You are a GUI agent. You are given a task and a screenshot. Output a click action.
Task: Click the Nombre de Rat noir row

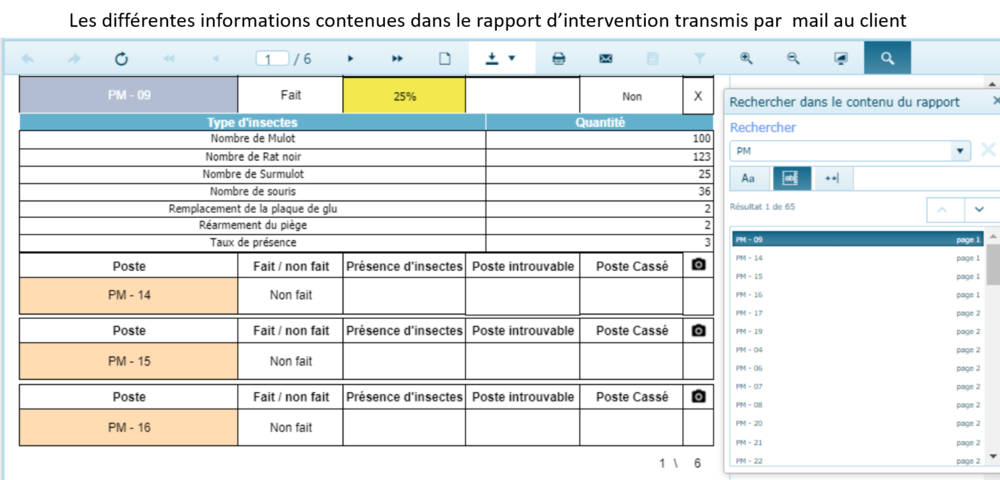pos(366,157)
